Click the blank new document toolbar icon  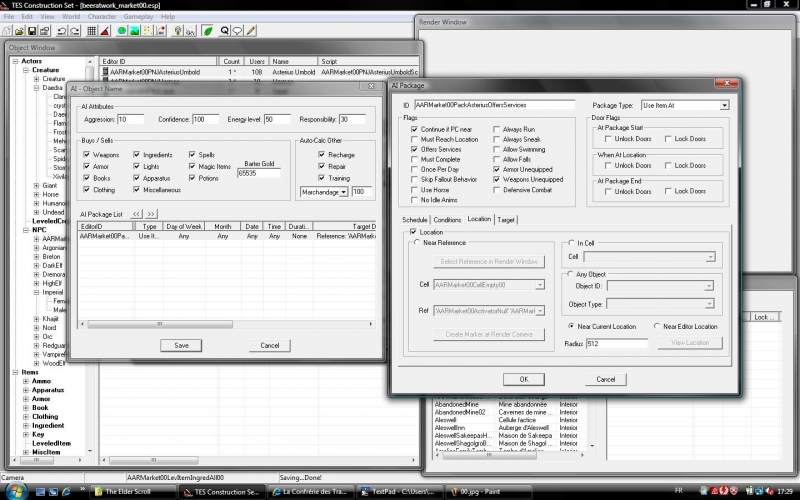point(7,31)
